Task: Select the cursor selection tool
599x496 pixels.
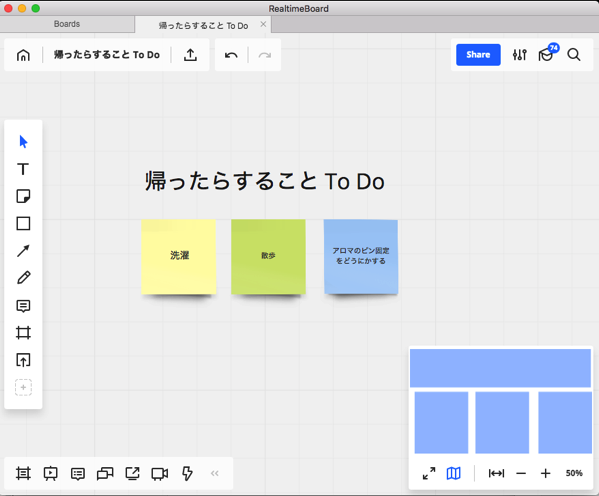Action: 23,142
